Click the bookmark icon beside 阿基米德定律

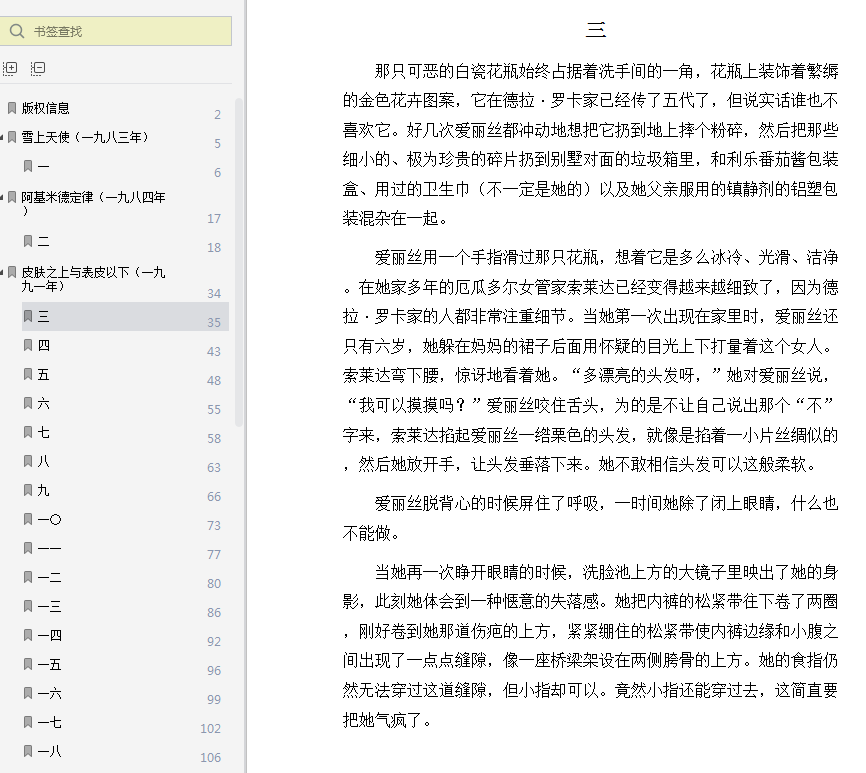click(x=12, y=197)
